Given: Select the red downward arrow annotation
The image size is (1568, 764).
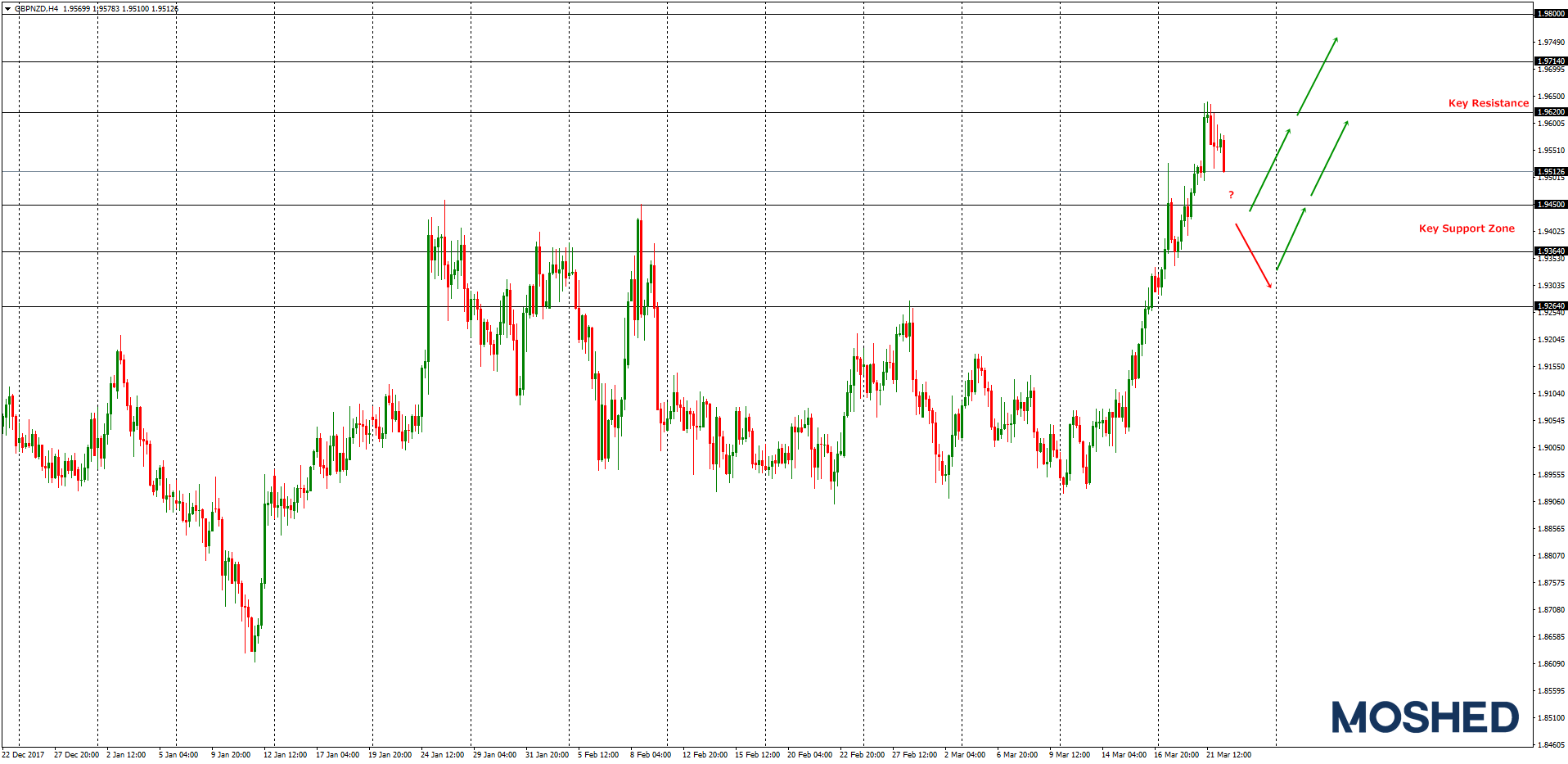Looking at the screenshot, I should pos(1252,254).
